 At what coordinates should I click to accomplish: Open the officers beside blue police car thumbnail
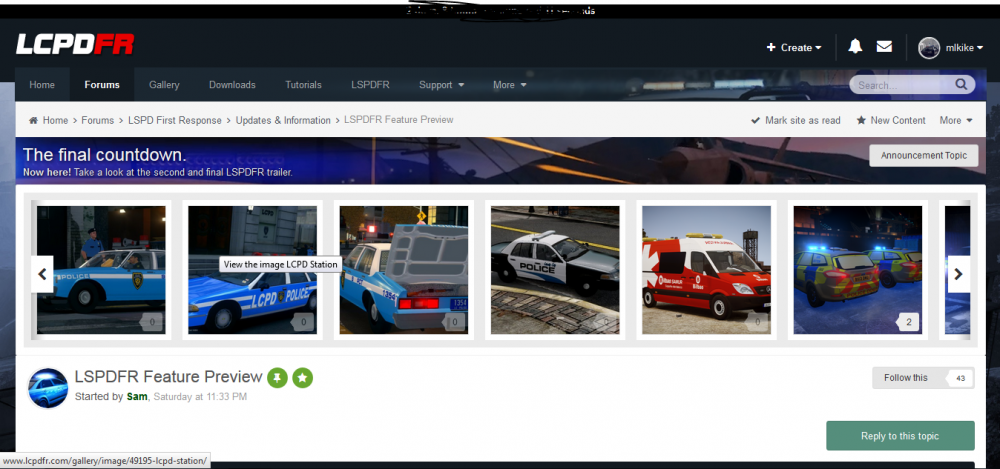tap(101, 270)
